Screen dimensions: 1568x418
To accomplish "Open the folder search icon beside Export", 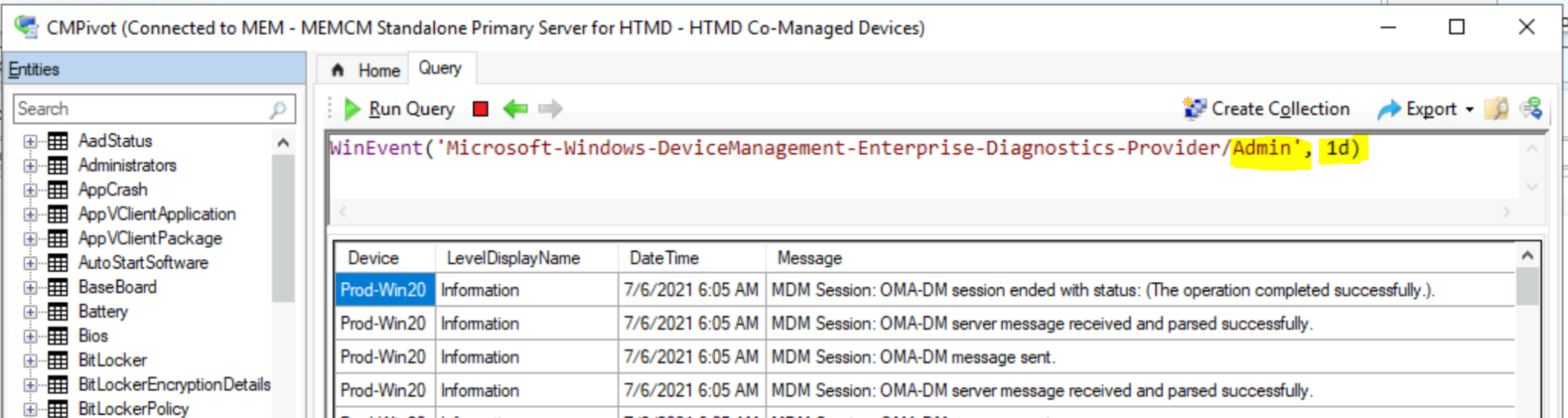I will click(1496, 109).
